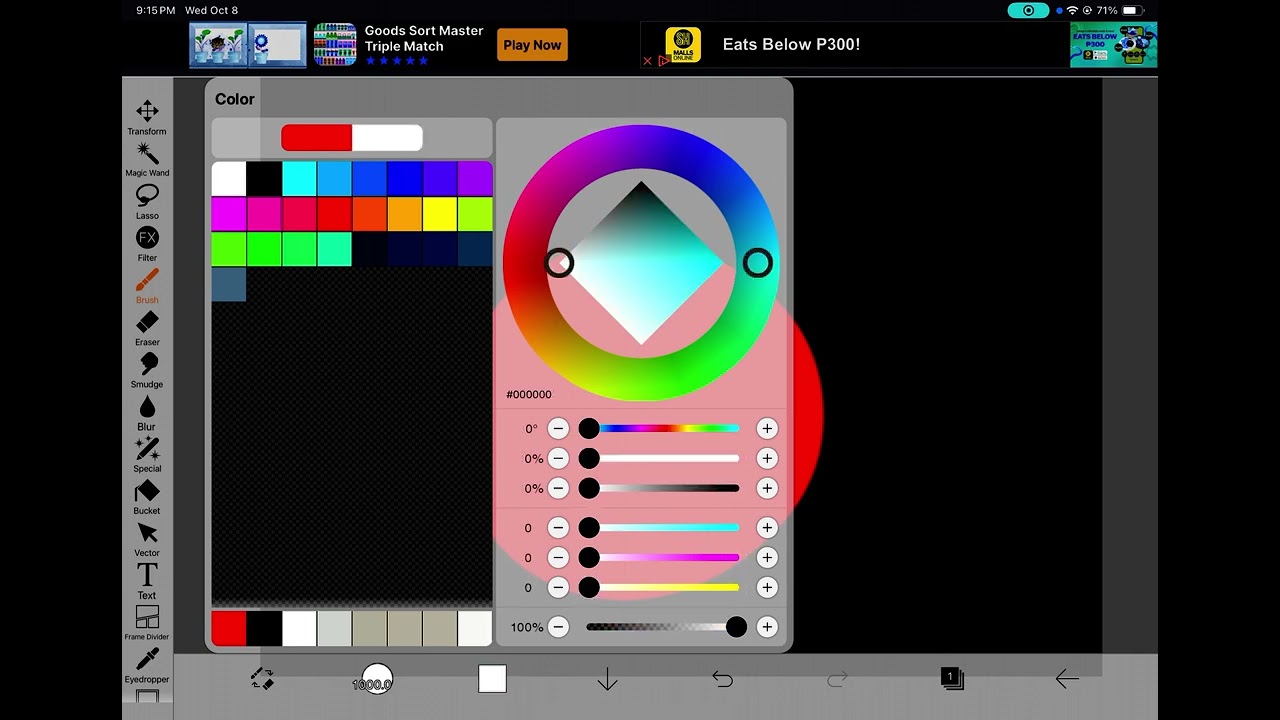The height and width of the screenshot is (720, 1280).
Task: Select the Frame Divider tool
Action: point(147,623)
